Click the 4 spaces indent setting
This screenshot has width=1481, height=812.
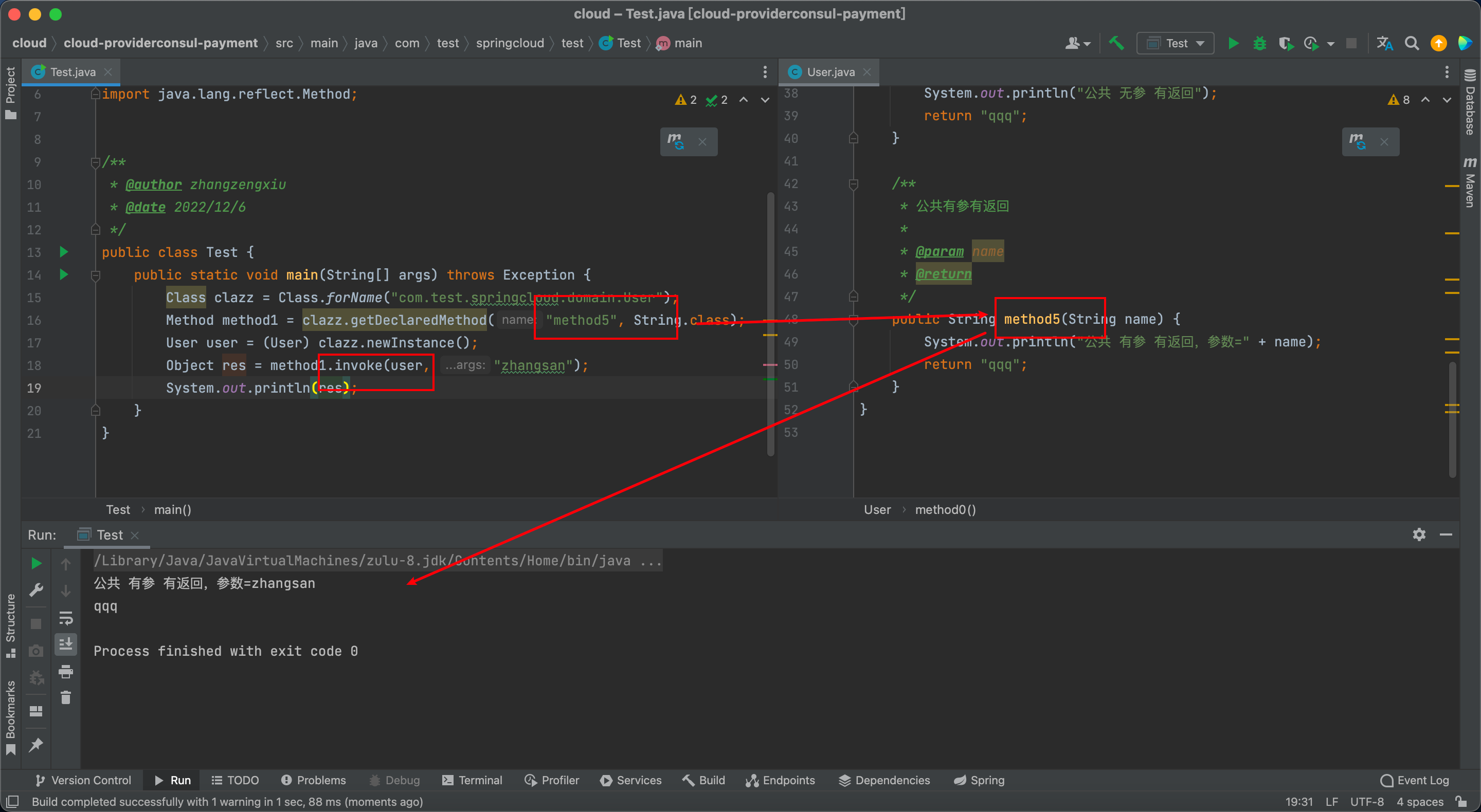(x=1419, y=802)
